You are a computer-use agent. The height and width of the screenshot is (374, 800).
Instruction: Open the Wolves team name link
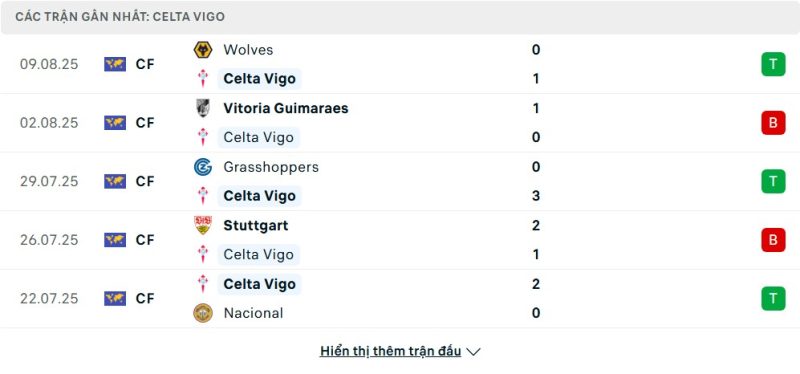[x=248, y=50]
